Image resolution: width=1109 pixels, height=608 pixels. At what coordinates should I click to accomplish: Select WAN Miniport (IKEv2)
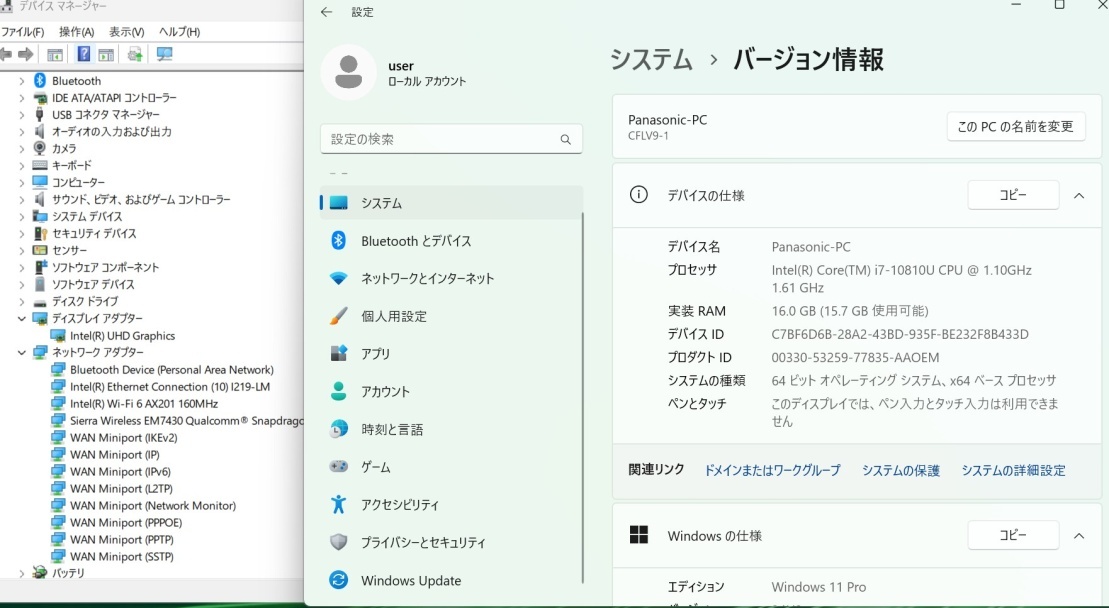point(123,438)
